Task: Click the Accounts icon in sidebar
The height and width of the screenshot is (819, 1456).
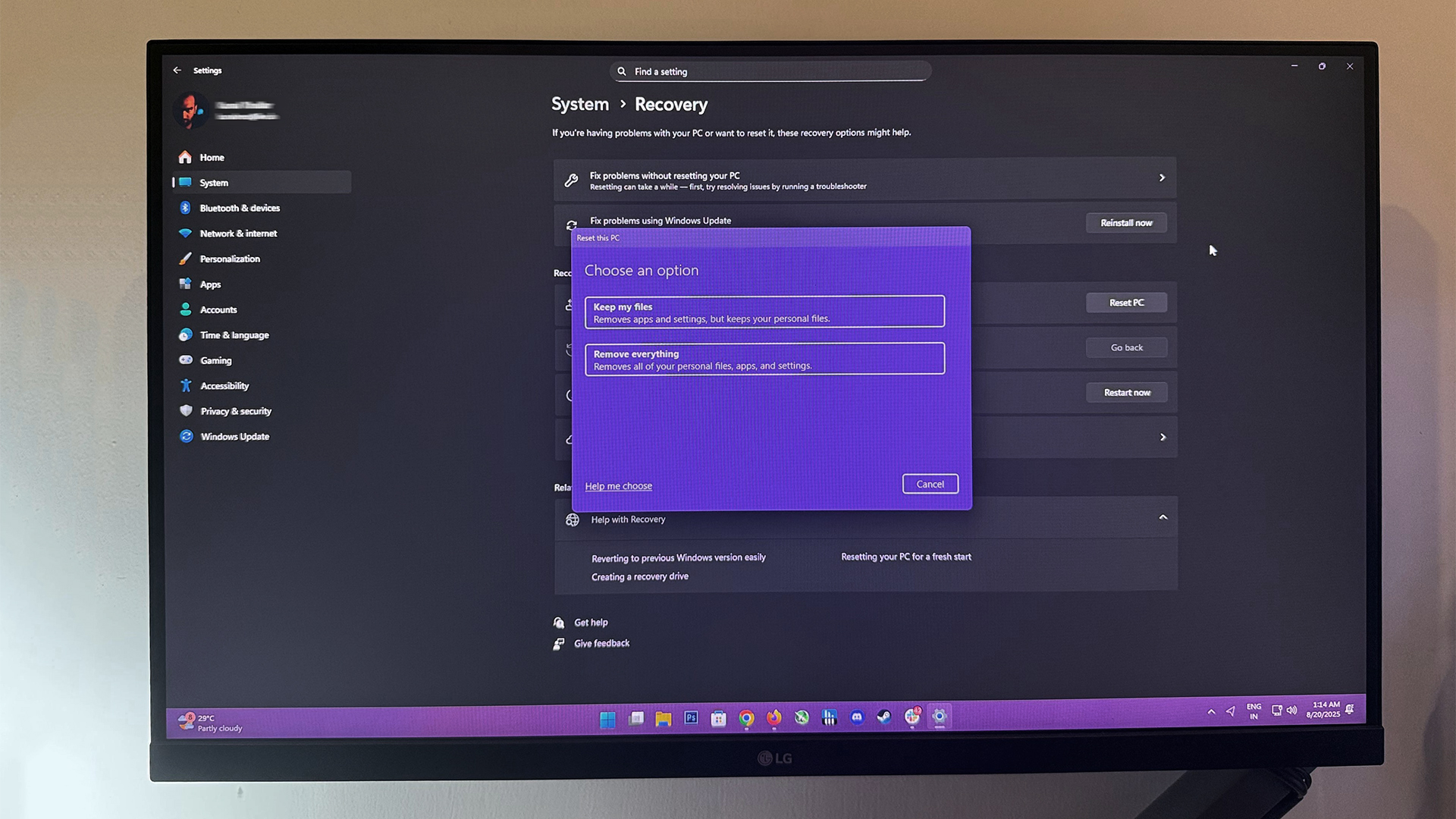Action: (185, 309)
